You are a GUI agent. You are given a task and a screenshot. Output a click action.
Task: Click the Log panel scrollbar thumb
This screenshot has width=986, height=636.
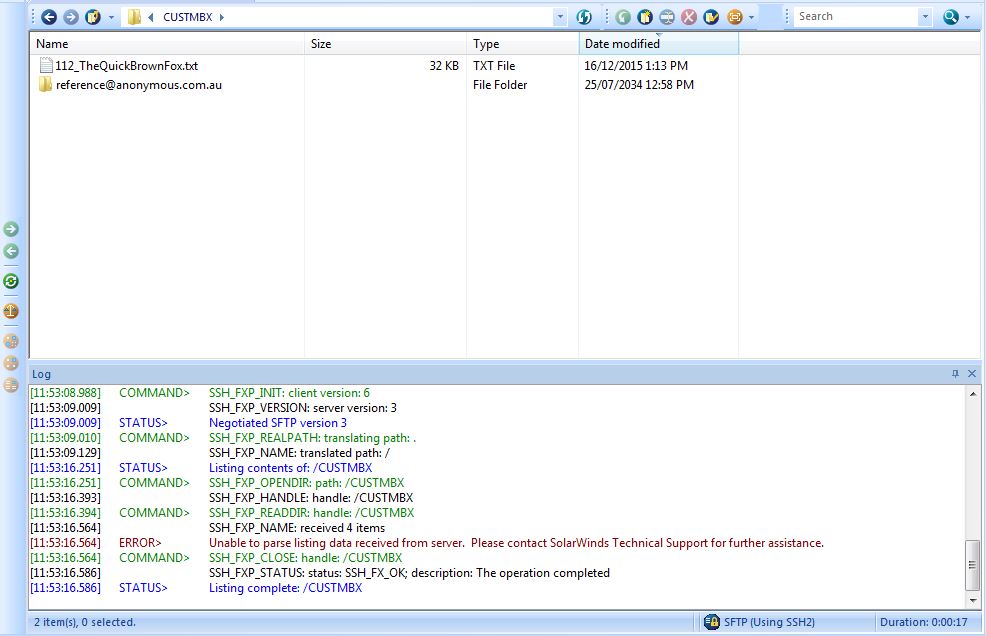(973, 564)
